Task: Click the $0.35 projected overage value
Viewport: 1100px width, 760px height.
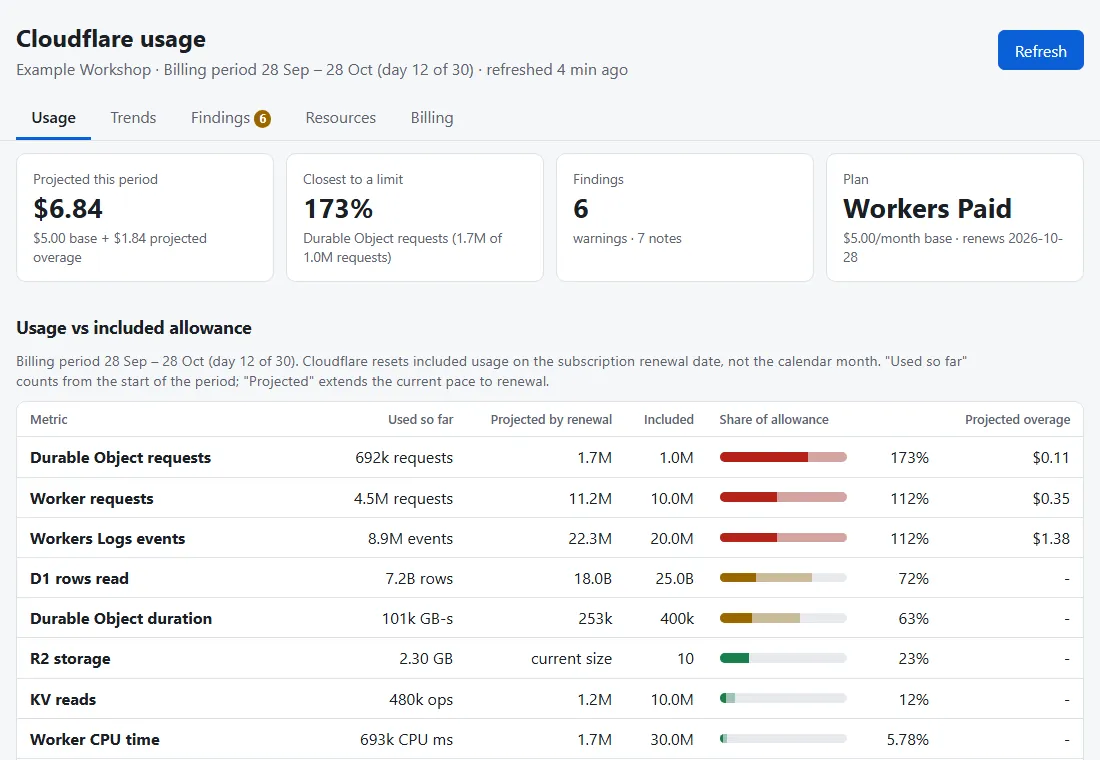Action: (1051, 498)
